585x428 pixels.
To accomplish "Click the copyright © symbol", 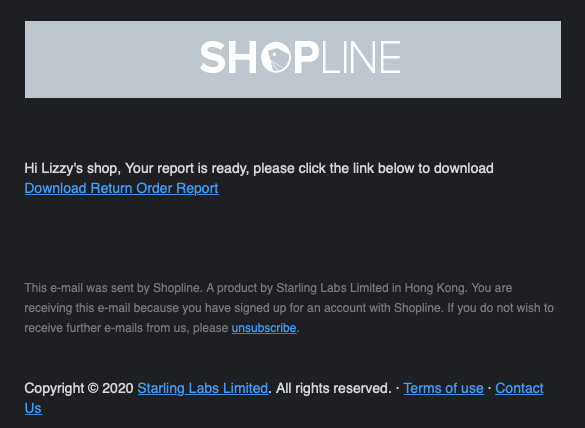I will 93,388.
